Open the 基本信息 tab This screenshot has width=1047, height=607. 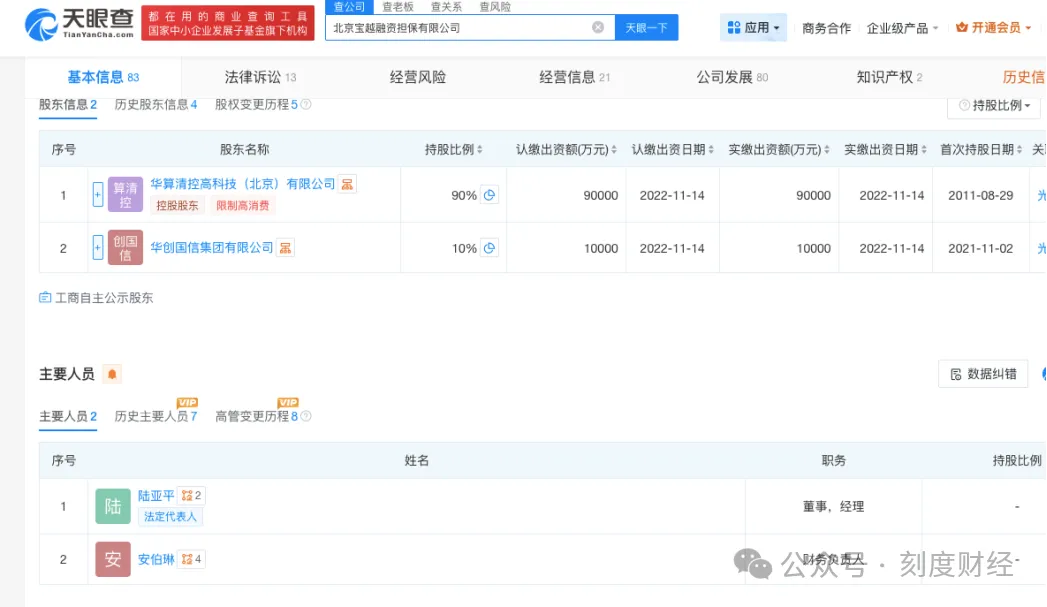[103, 77]
